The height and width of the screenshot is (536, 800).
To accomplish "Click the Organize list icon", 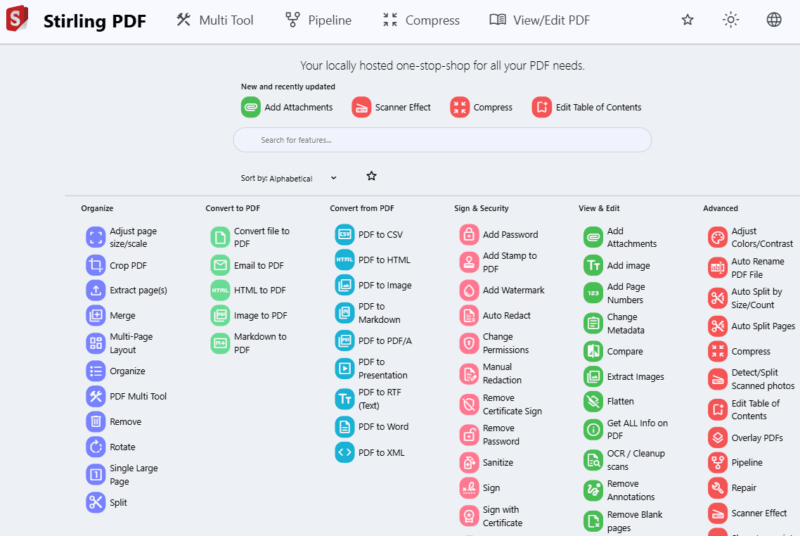I will pyautogui.click(x=95, y=371).
